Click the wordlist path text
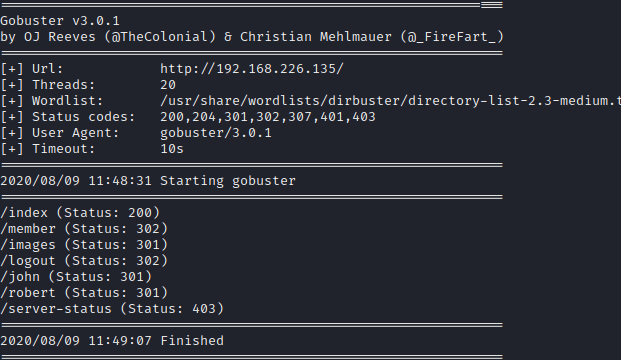 click(x=391, y=101)
